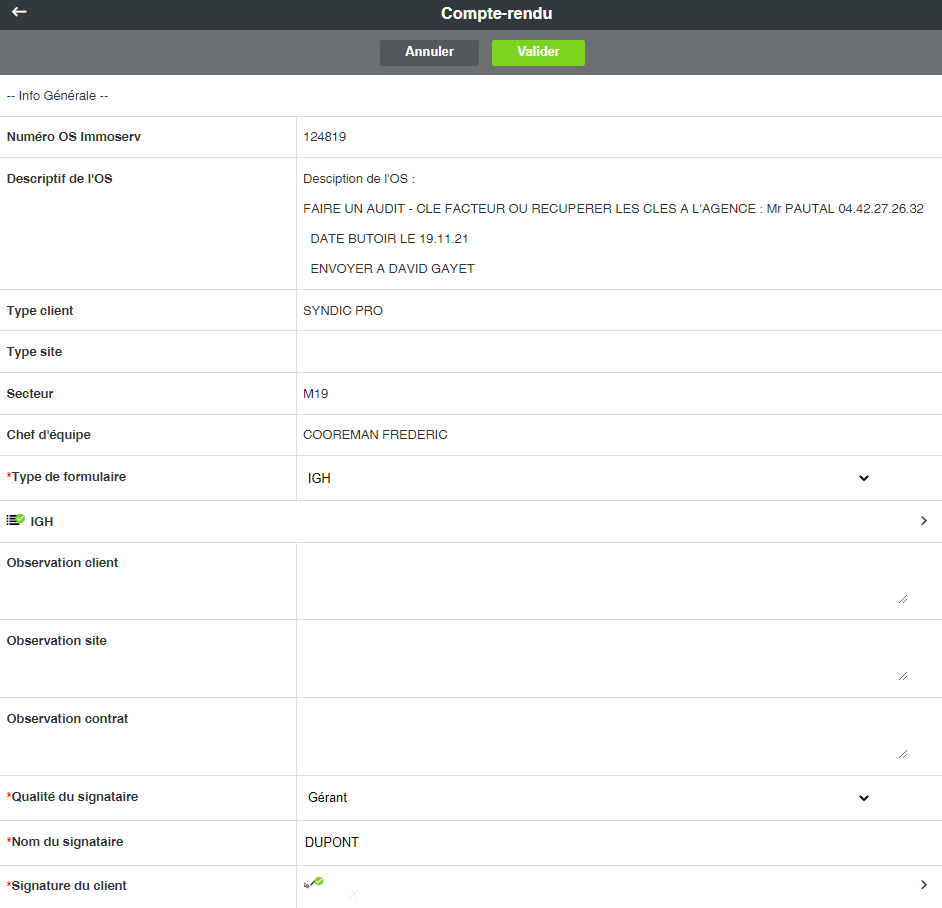Open Signature du client via right chevron
Image resolution: width=942 pixels, height=908 pixels.
(924, 885)
